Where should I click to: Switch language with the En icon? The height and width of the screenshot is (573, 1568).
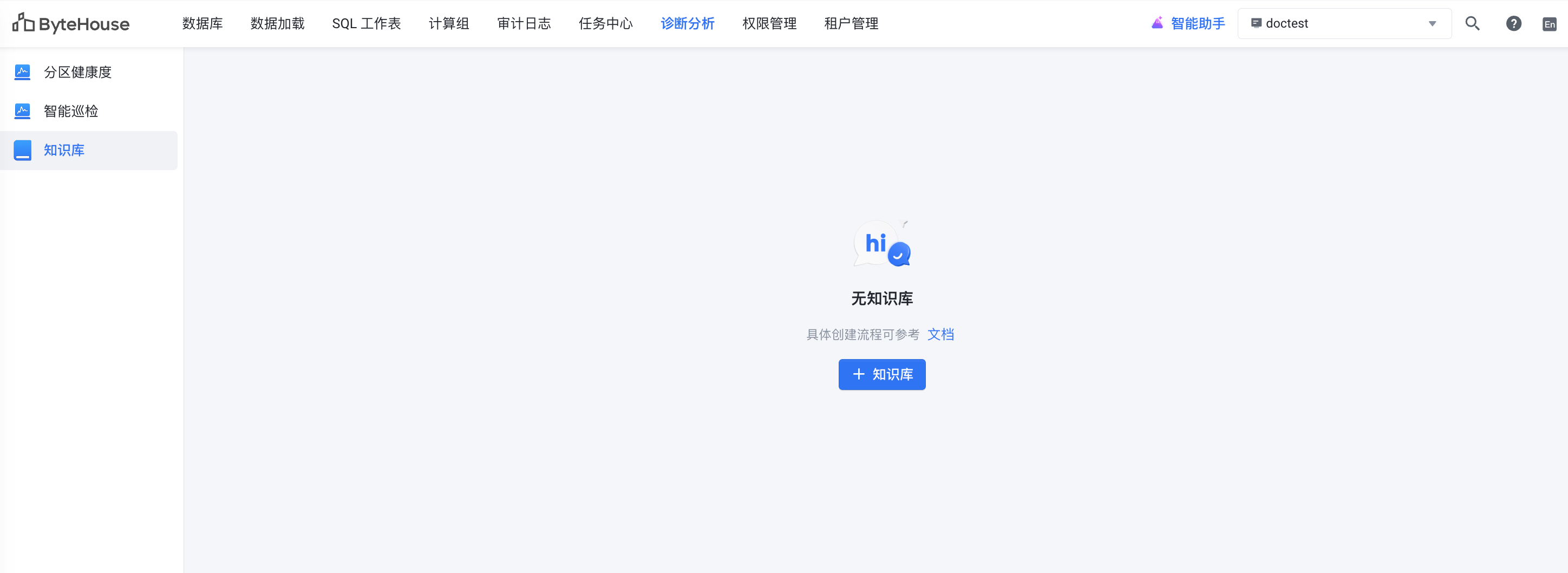point(1550,24)
